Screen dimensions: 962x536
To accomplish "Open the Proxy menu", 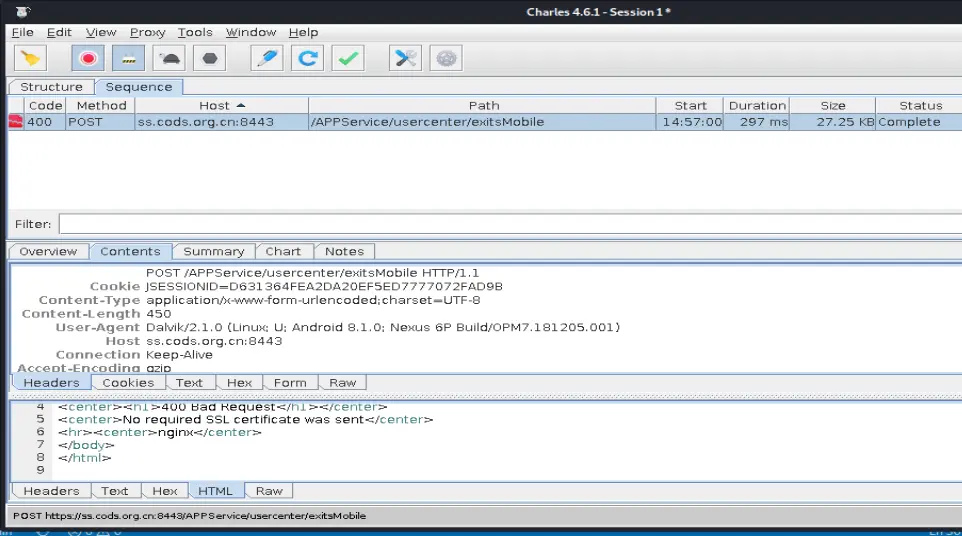I will coord(147,33).
